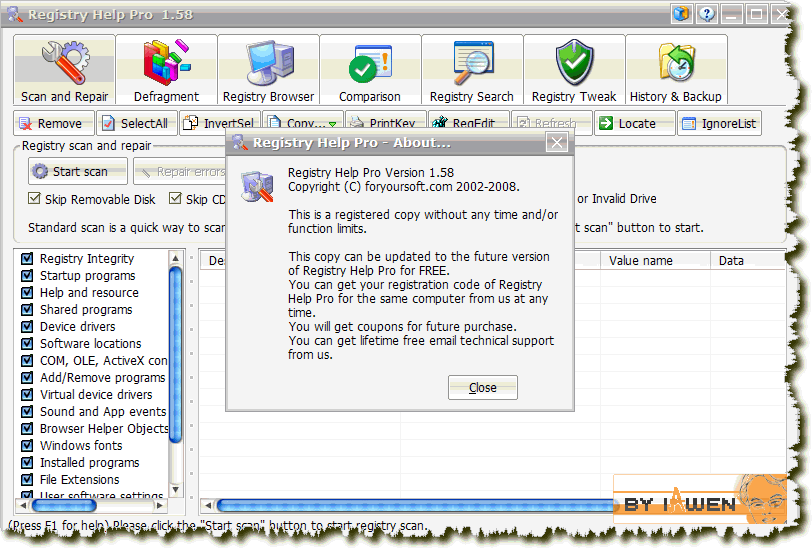Uncheck Installed programs scan item
812x549 pixels.
coord(27,463)
